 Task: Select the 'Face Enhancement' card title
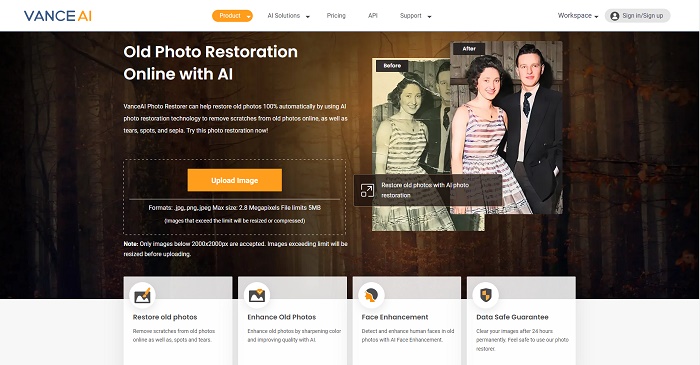[x=395, y=317]
